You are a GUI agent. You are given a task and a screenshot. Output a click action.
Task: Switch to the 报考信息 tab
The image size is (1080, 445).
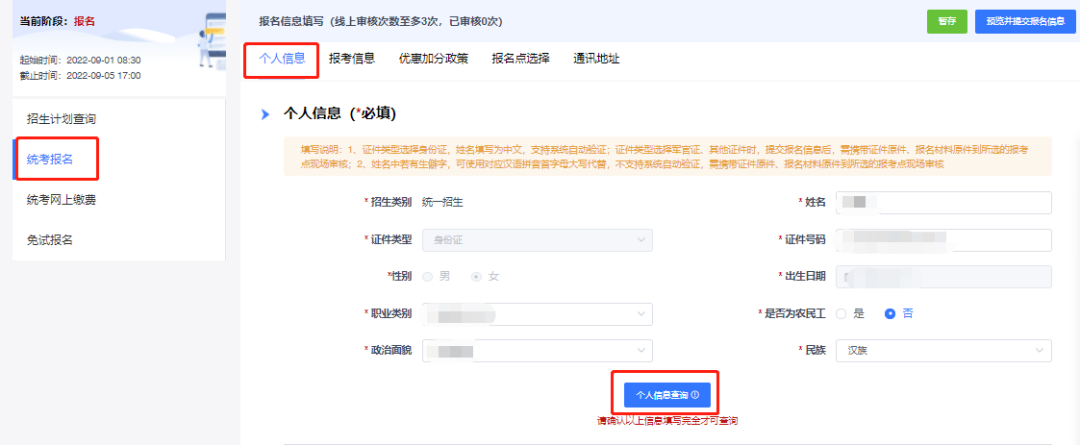click(x=352, y=59)
